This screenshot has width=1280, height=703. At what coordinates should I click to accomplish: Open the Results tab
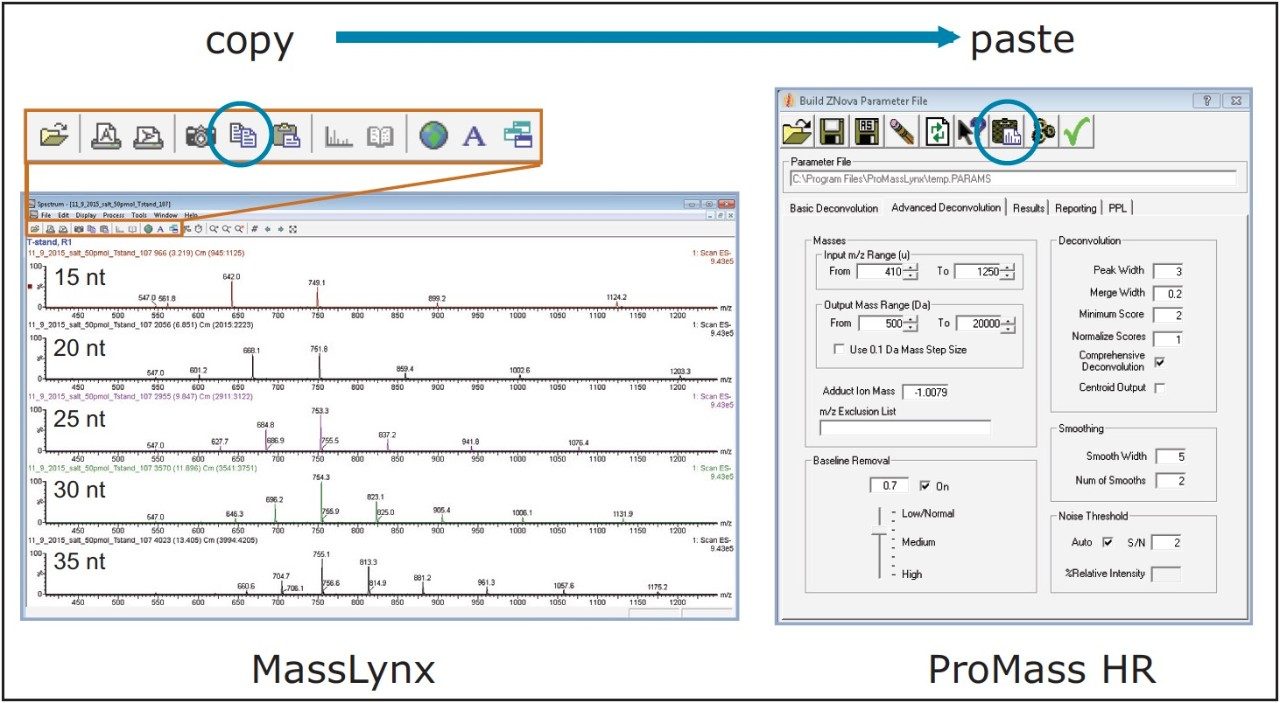point(1028,208)
